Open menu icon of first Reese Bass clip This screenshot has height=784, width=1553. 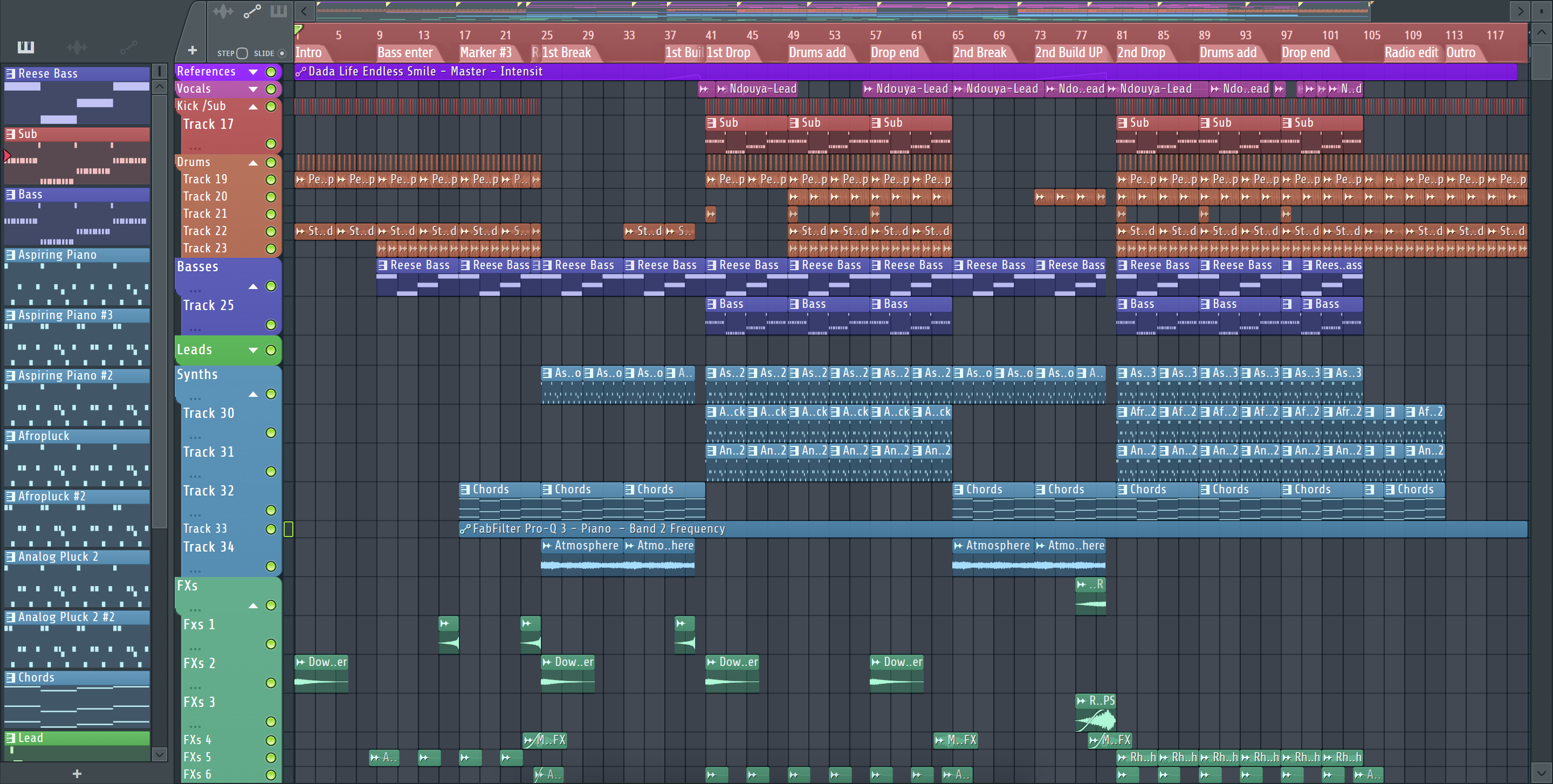[x=382, y=265]
